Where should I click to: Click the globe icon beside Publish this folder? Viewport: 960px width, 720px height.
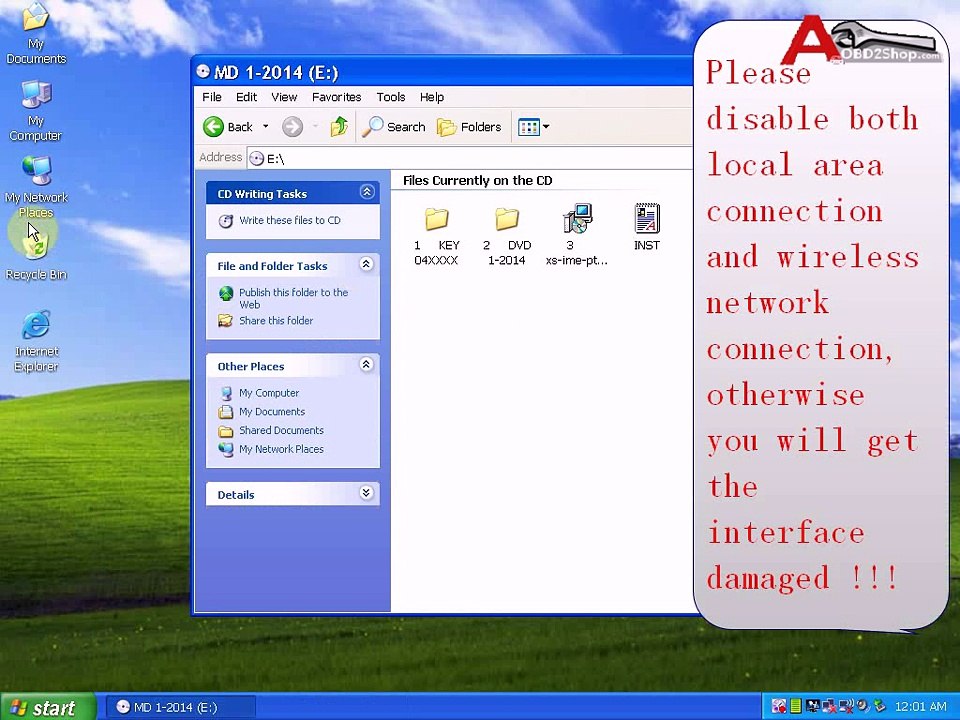(x=226, y=294)
